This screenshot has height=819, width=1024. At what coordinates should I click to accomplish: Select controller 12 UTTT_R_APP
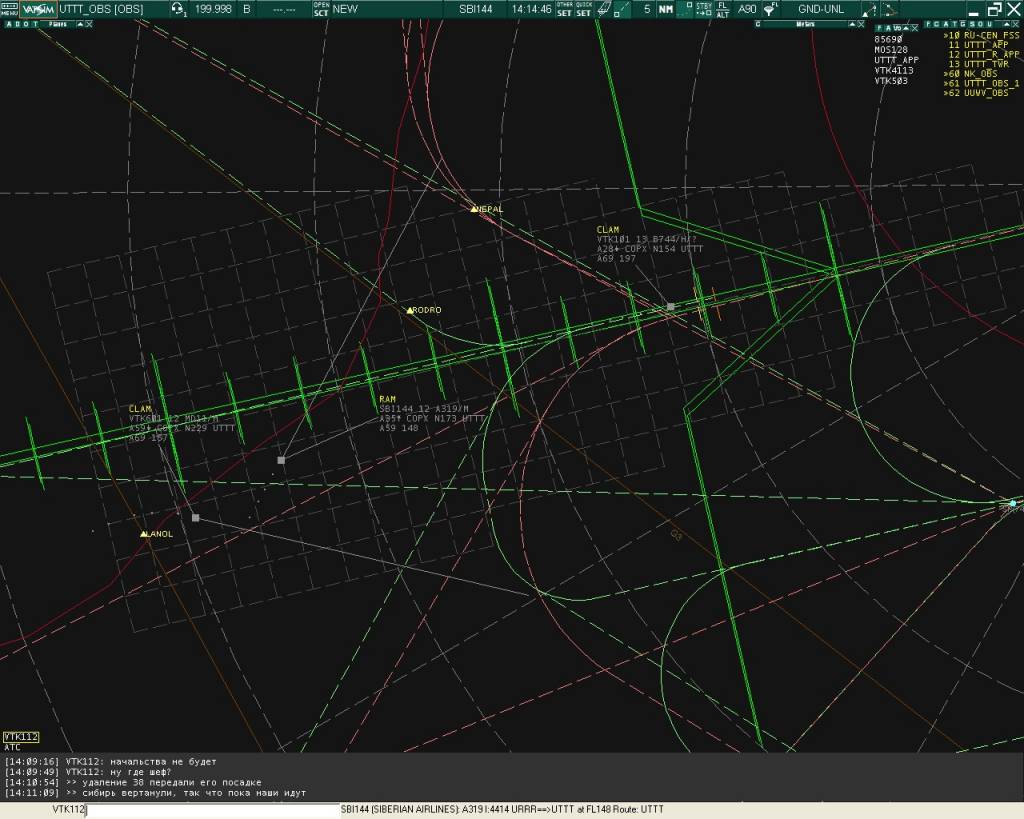983,54
